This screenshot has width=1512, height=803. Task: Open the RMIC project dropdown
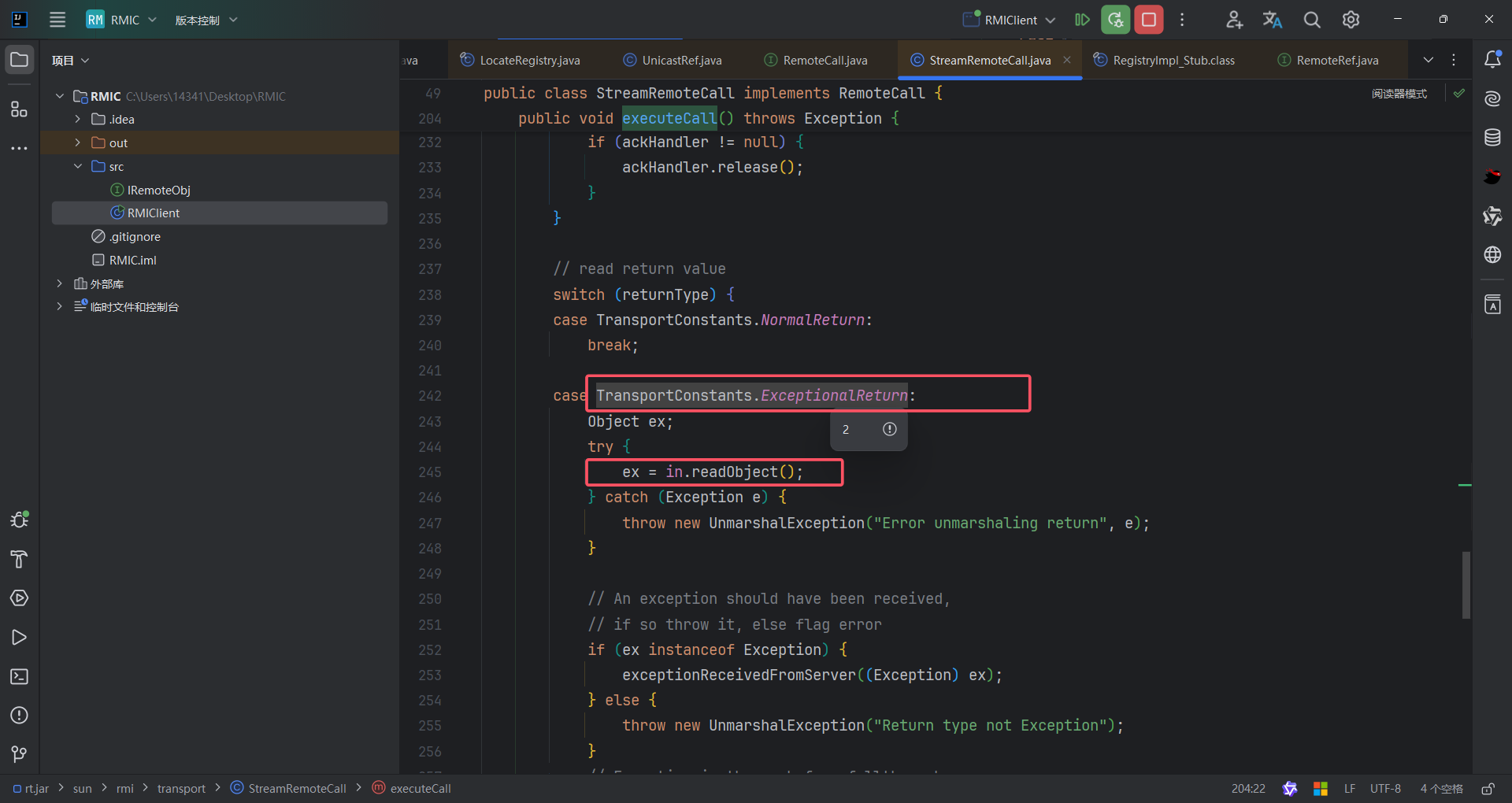[122, 20]
